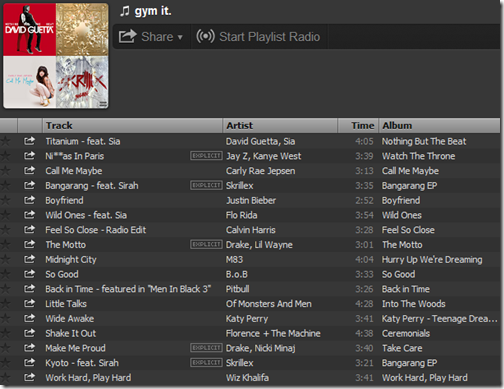
Task: Sort by Track column header
Action: [132, 126]
